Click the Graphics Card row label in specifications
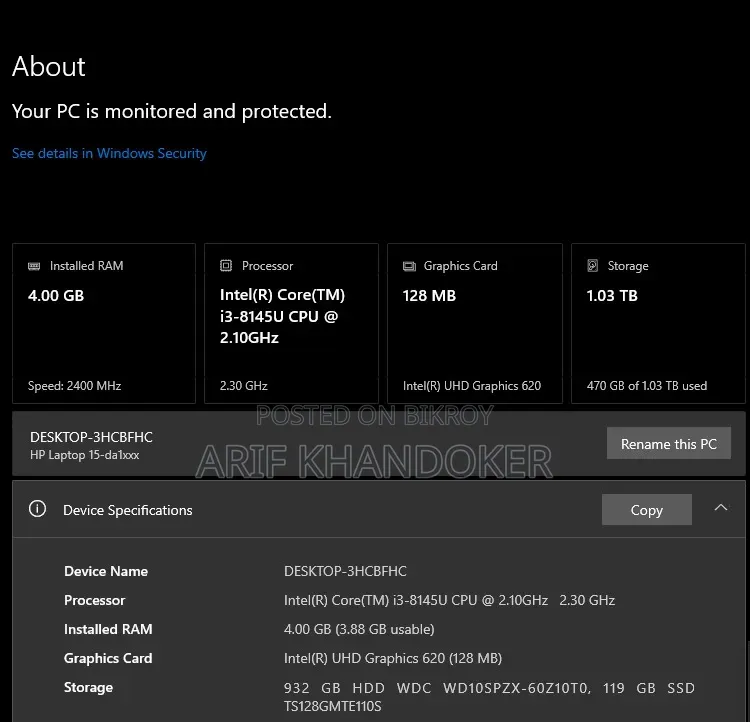Image resolution: width=750 pixels, height=722 pixels. pos(108,658)
